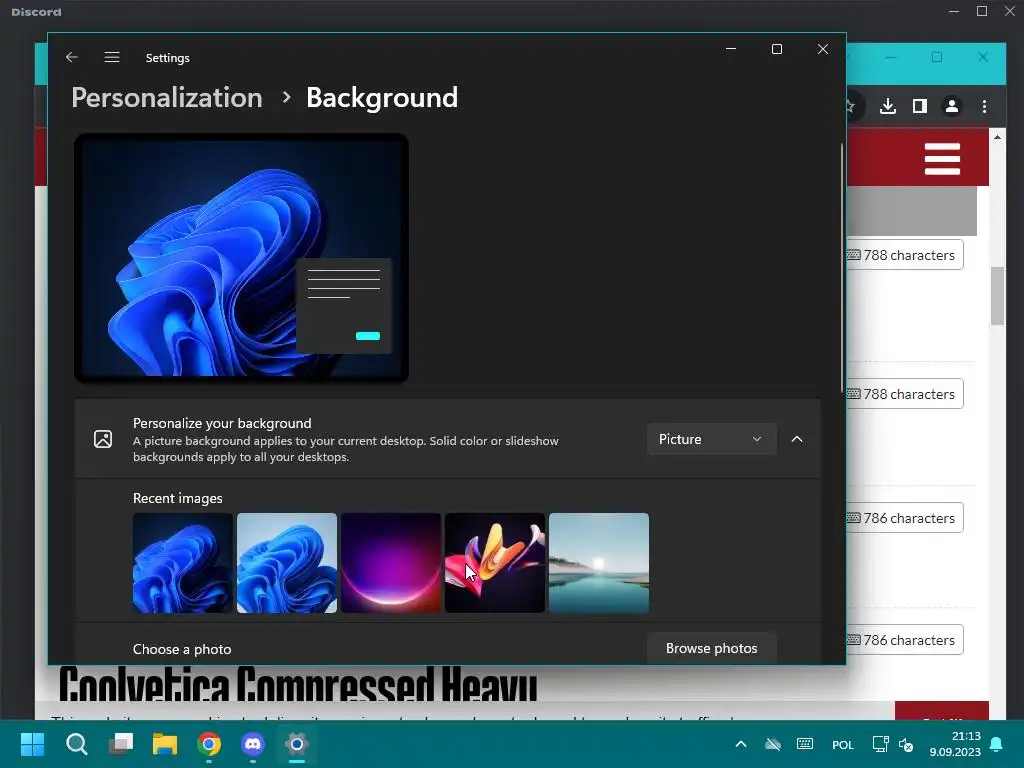Click the Settings gear taskbar icon
Image resolution: width=1024 pixels, height=768 pixels.
coord(296,744)
